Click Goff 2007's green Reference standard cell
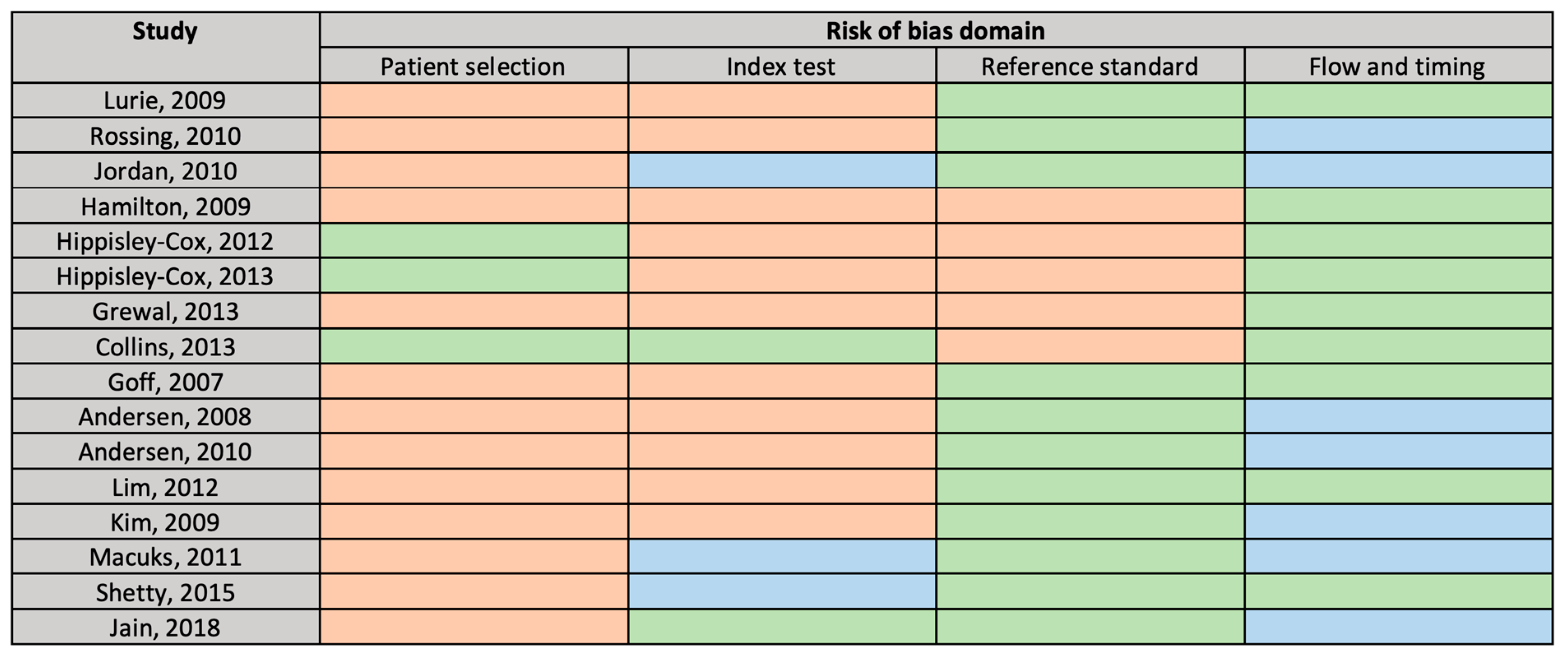1568x659 pixels. (1090, 382)
